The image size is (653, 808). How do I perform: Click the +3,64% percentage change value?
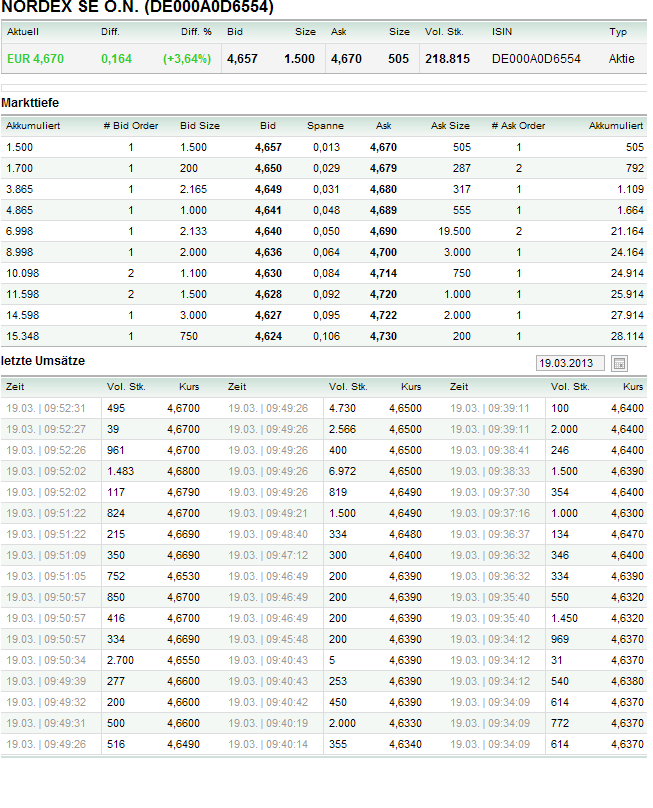click(x=187, y=59)
